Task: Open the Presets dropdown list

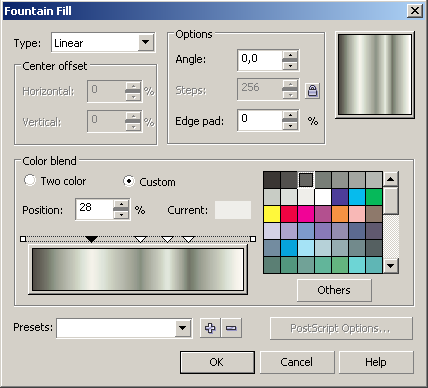Action: (x=183, y=328)
